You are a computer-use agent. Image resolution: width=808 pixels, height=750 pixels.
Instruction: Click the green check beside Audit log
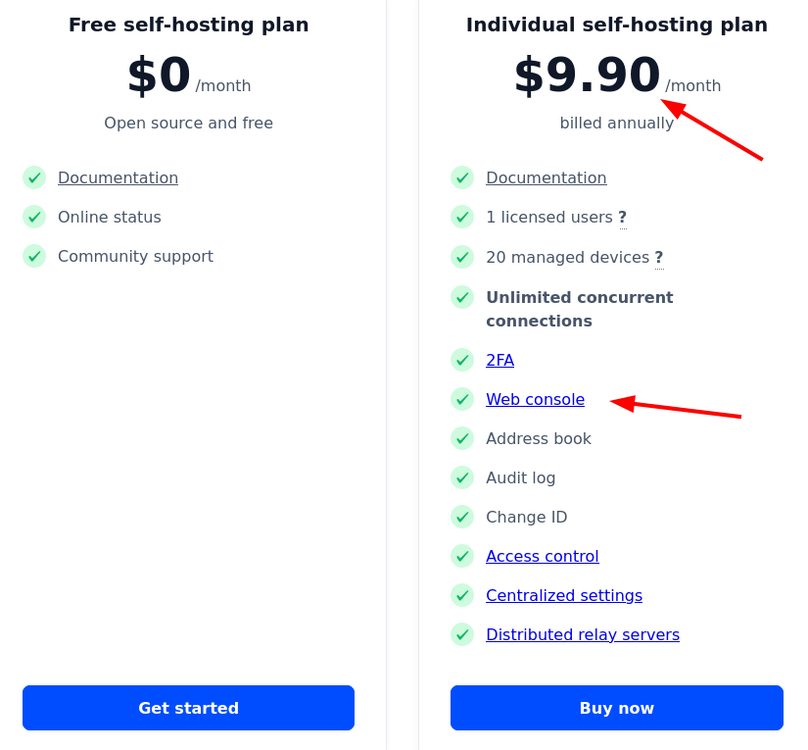462,478
